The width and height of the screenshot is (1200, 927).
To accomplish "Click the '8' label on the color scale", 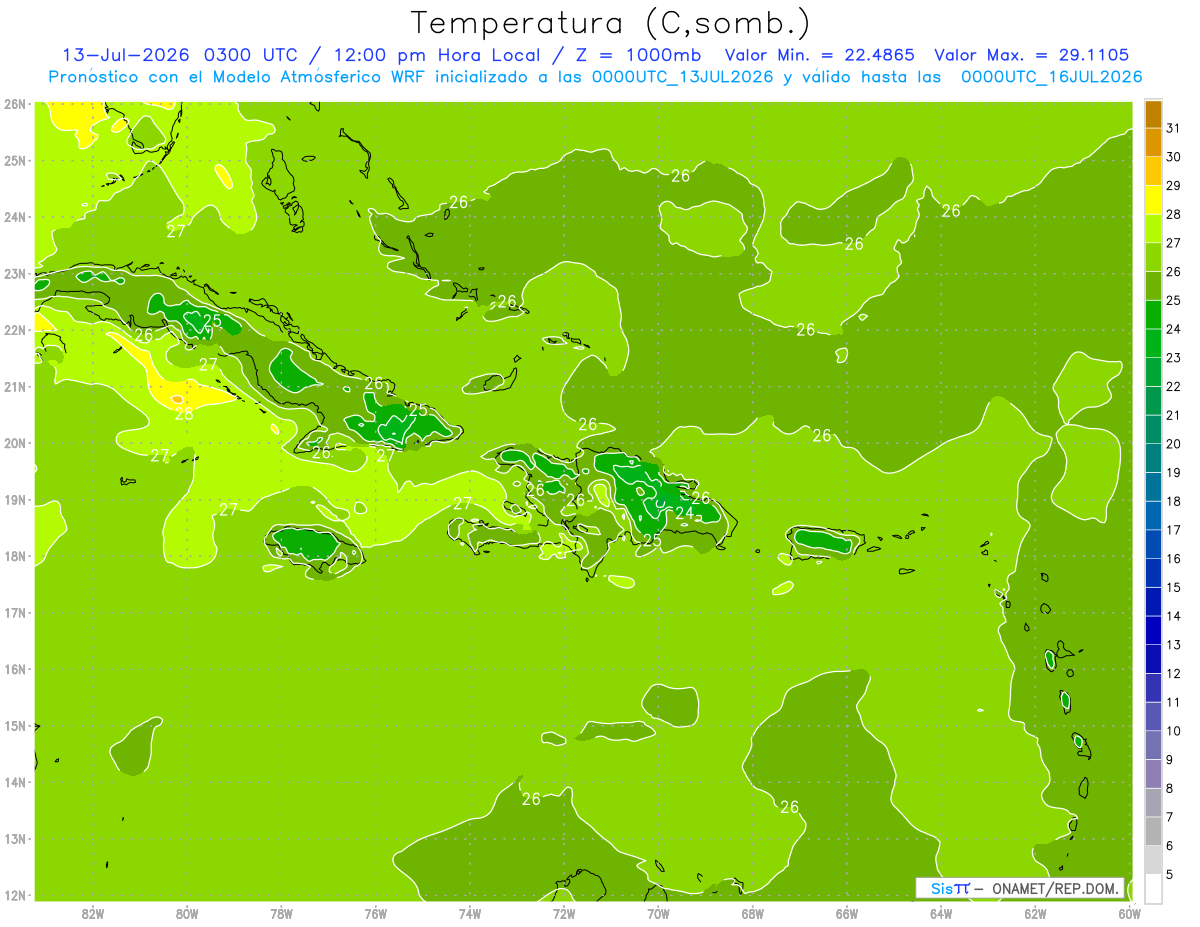I will 1171,788.
